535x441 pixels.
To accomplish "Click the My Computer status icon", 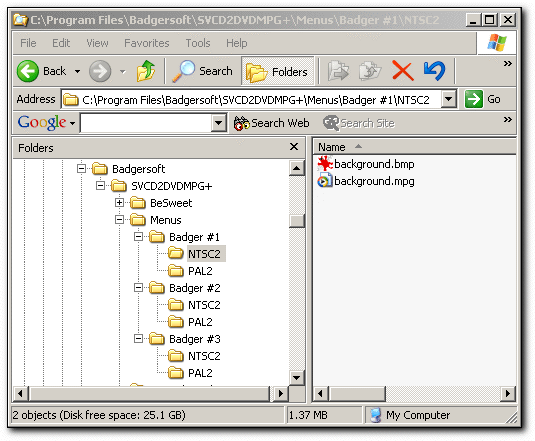I will pos(375,415).
